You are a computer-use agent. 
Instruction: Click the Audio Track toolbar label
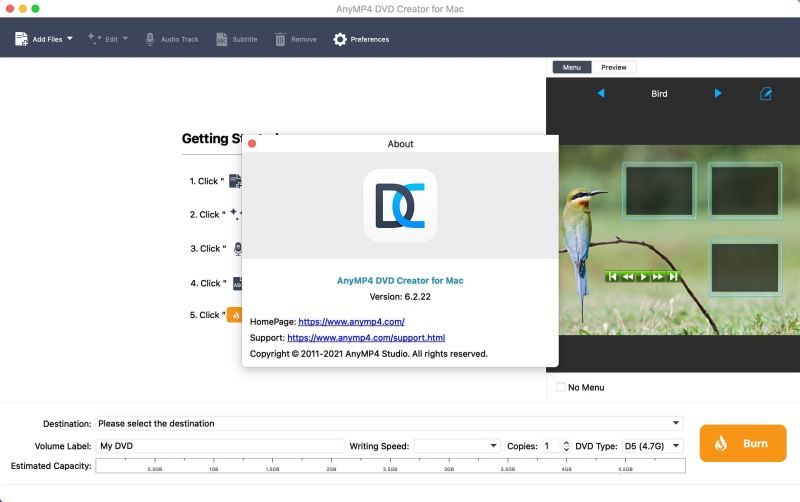(180, 39)
